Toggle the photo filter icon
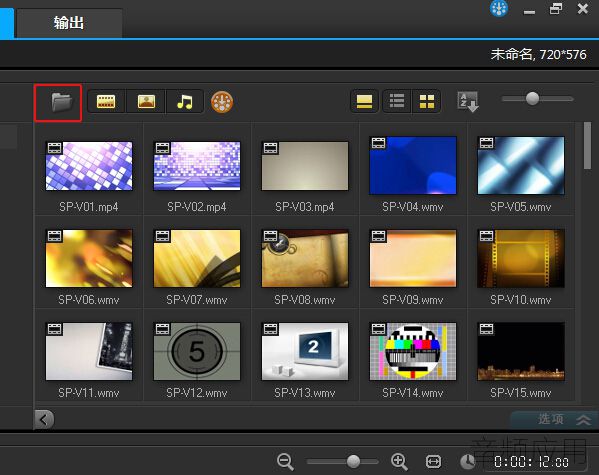Screen dimensions: 599x475 point(146,102)
